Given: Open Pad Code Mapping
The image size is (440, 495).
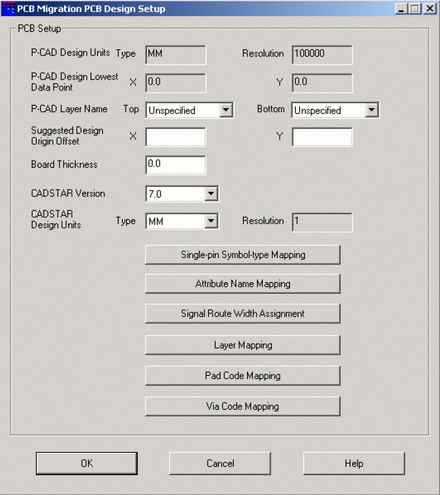Looking at the screenshot, I should tap(243, 376).
